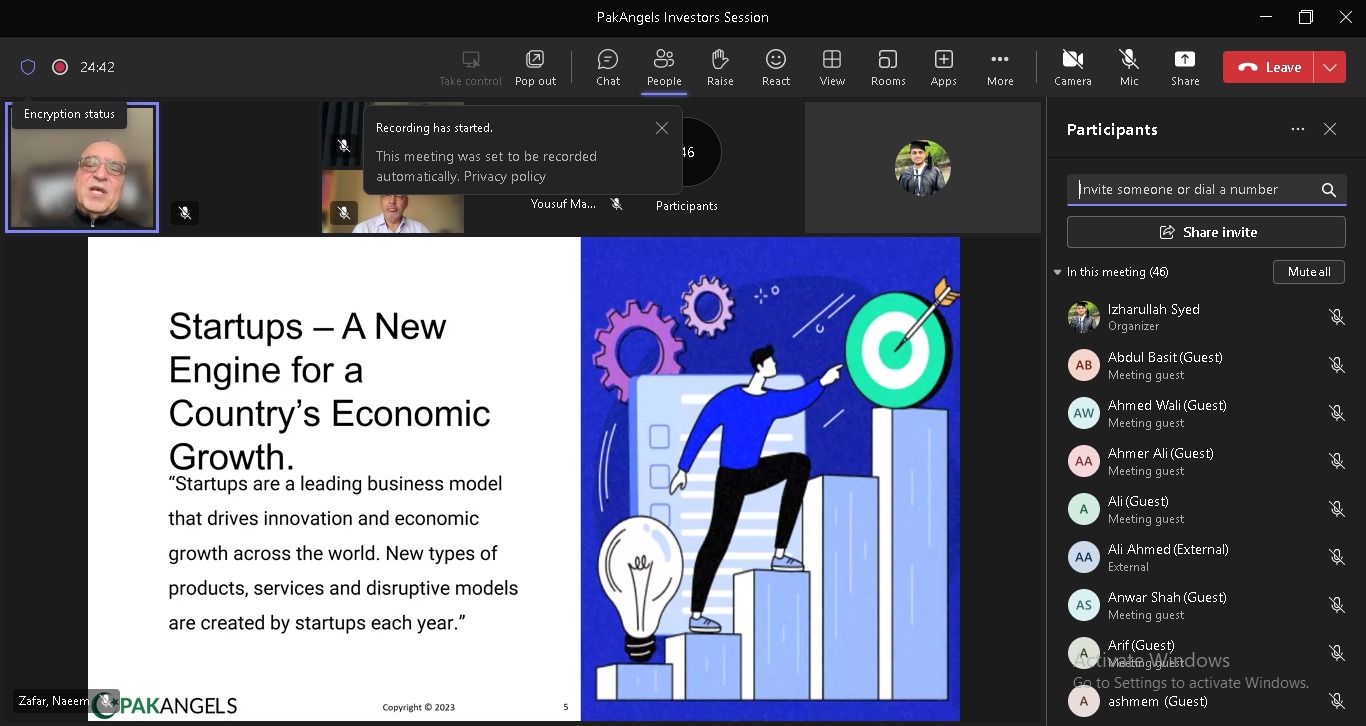
Task: Click the Mute all button
Action: pos(1309,272)
